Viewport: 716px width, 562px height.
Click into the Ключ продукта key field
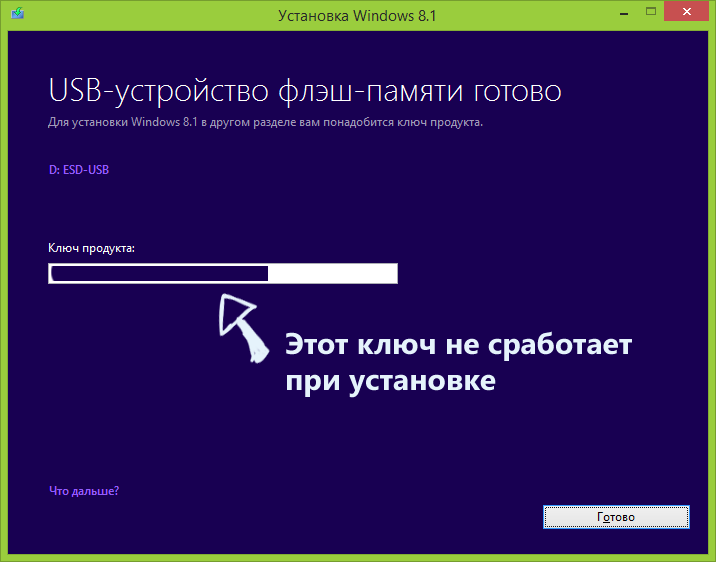[223, 273]
